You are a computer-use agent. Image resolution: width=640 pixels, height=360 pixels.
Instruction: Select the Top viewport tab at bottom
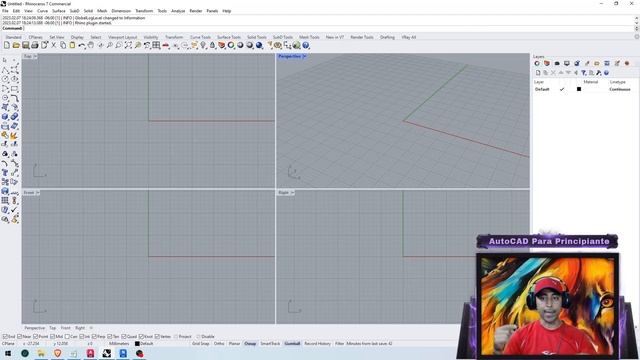pos(53,328)
